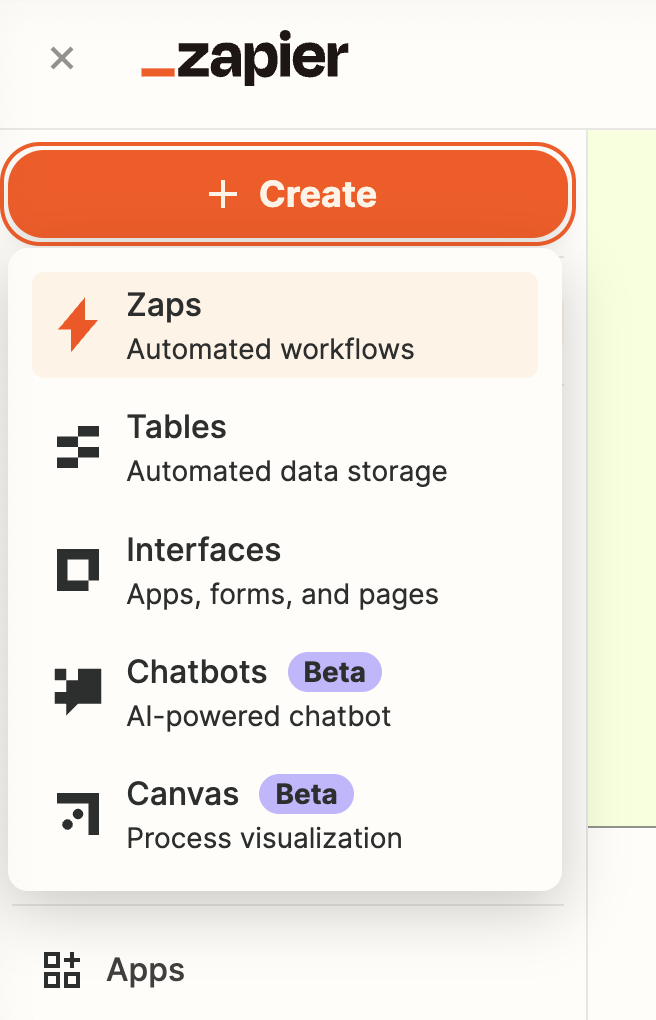The height and width of the screenshot is (1020, 656).
Task: Choose Canvas process visualization
Action: 285,814
